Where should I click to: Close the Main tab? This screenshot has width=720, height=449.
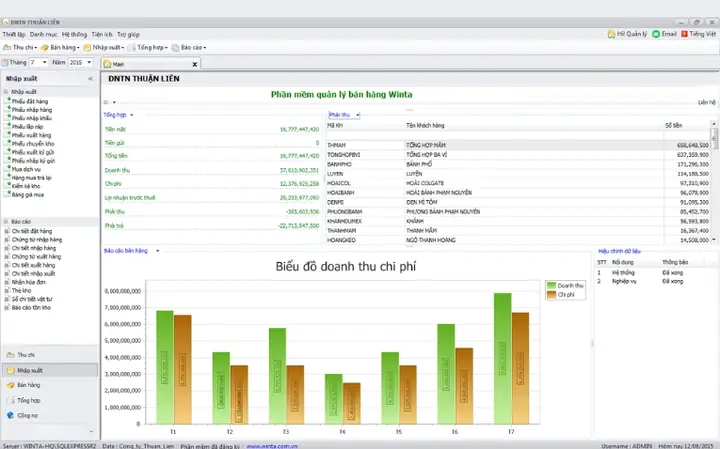tap(195, 64)
